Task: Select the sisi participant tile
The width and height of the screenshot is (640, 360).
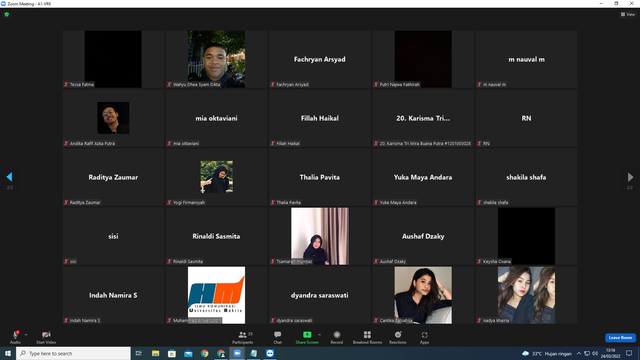Action: click(x=113, y=236)
